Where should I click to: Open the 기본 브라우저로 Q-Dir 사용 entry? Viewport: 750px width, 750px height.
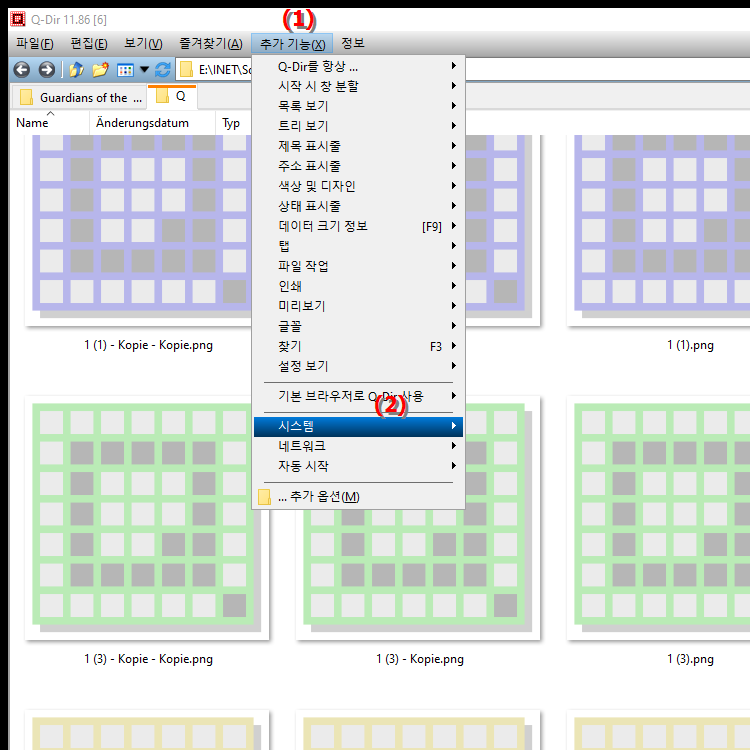(x=358, y=396)
